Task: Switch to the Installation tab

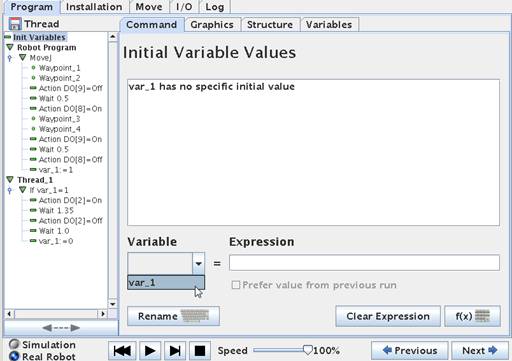Action: click(x=94, y=7)
